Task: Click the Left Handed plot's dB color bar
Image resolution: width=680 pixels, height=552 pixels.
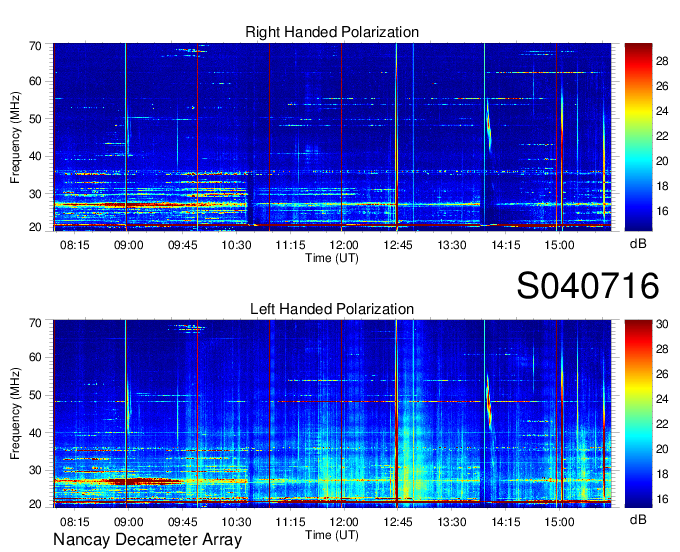Action: [638, 414]
